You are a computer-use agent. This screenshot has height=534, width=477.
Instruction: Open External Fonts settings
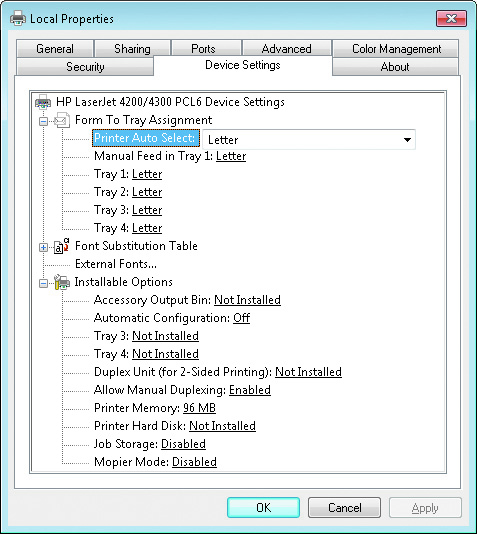pos(116,264)
